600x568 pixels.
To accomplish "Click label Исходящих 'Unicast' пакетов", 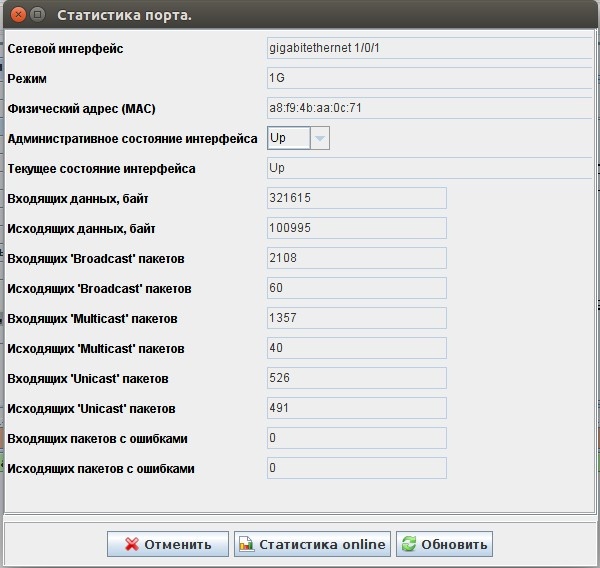I will tap(91, 409).
